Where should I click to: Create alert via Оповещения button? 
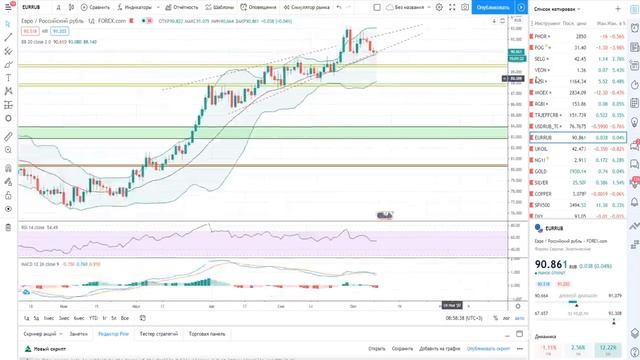point(258,7)
